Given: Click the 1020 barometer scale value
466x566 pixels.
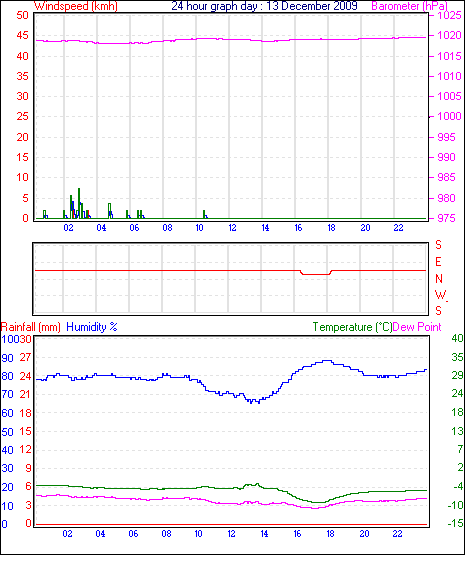Looking at the screenshot, I should click(x=449, y=35).
